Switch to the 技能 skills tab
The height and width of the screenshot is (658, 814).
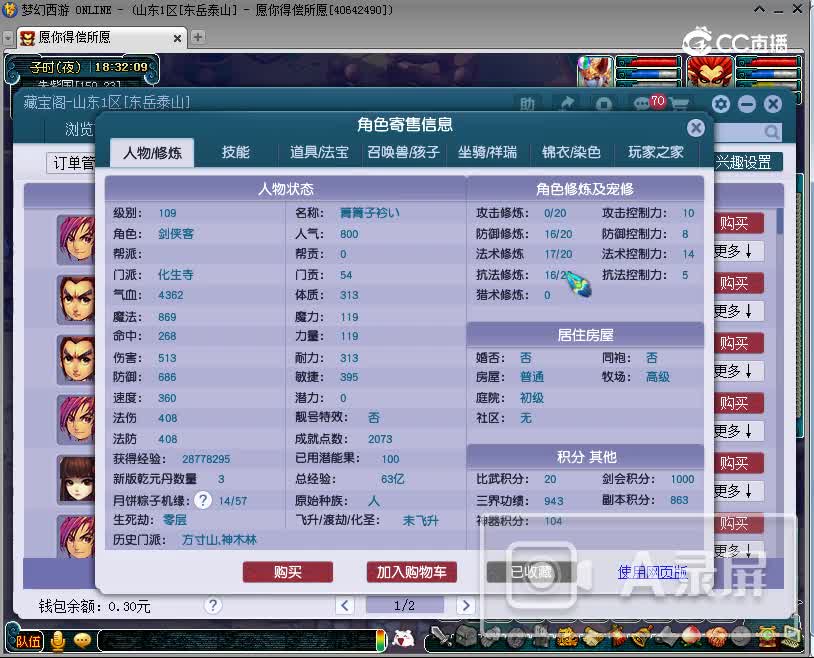[235, 152]
